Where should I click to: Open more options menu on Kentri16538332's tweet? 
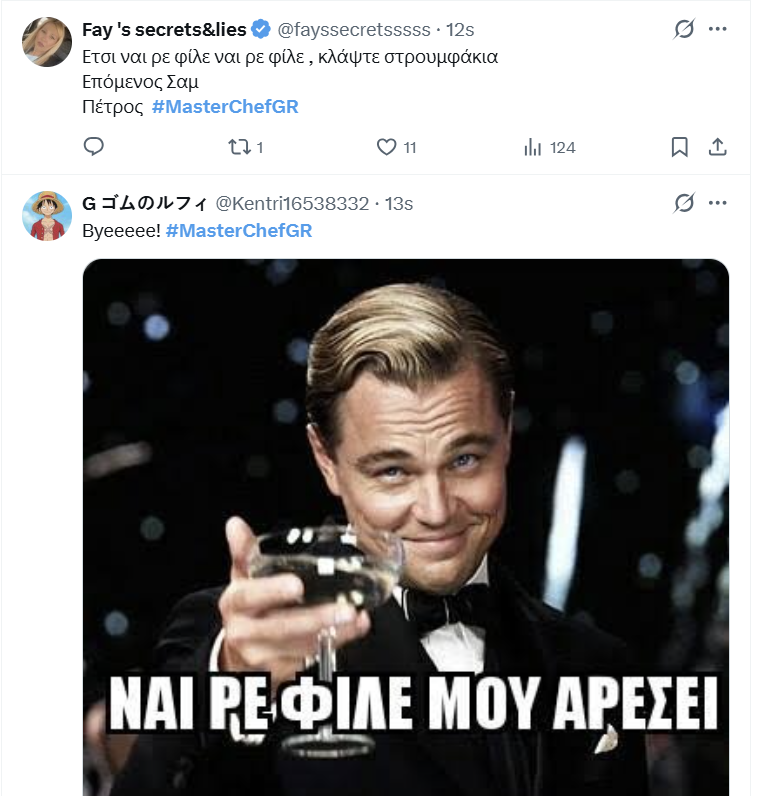pos(717,203)
